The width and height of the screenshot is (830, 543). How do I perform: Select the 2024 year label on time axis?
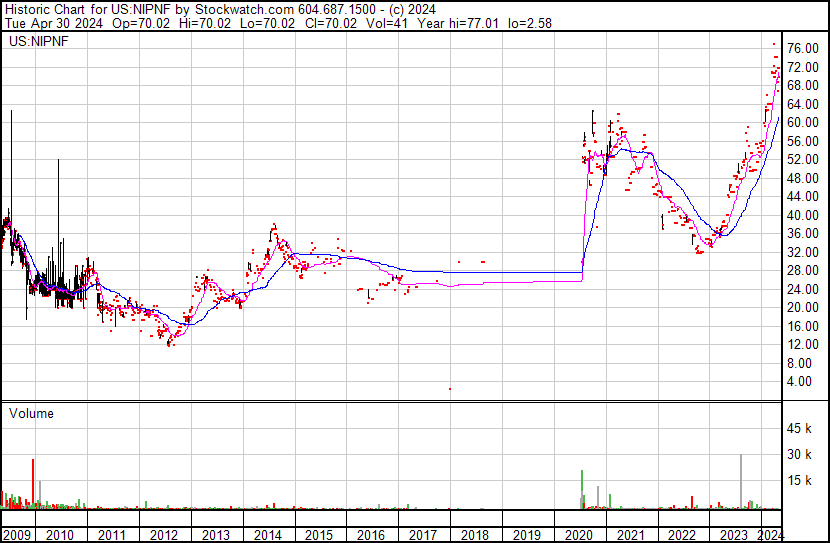click(771, 535)
